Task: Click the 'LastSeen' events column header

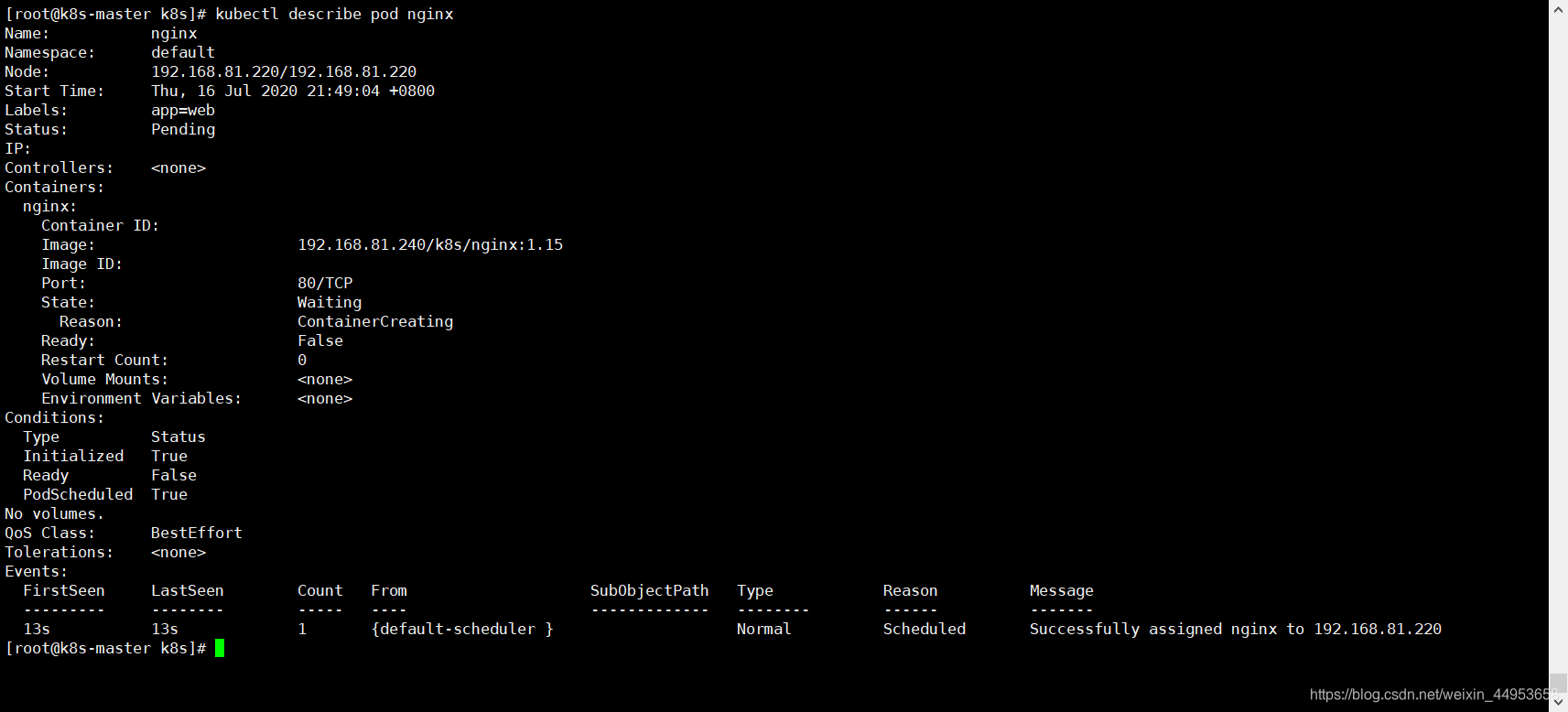Action: (x=188, y=590)
